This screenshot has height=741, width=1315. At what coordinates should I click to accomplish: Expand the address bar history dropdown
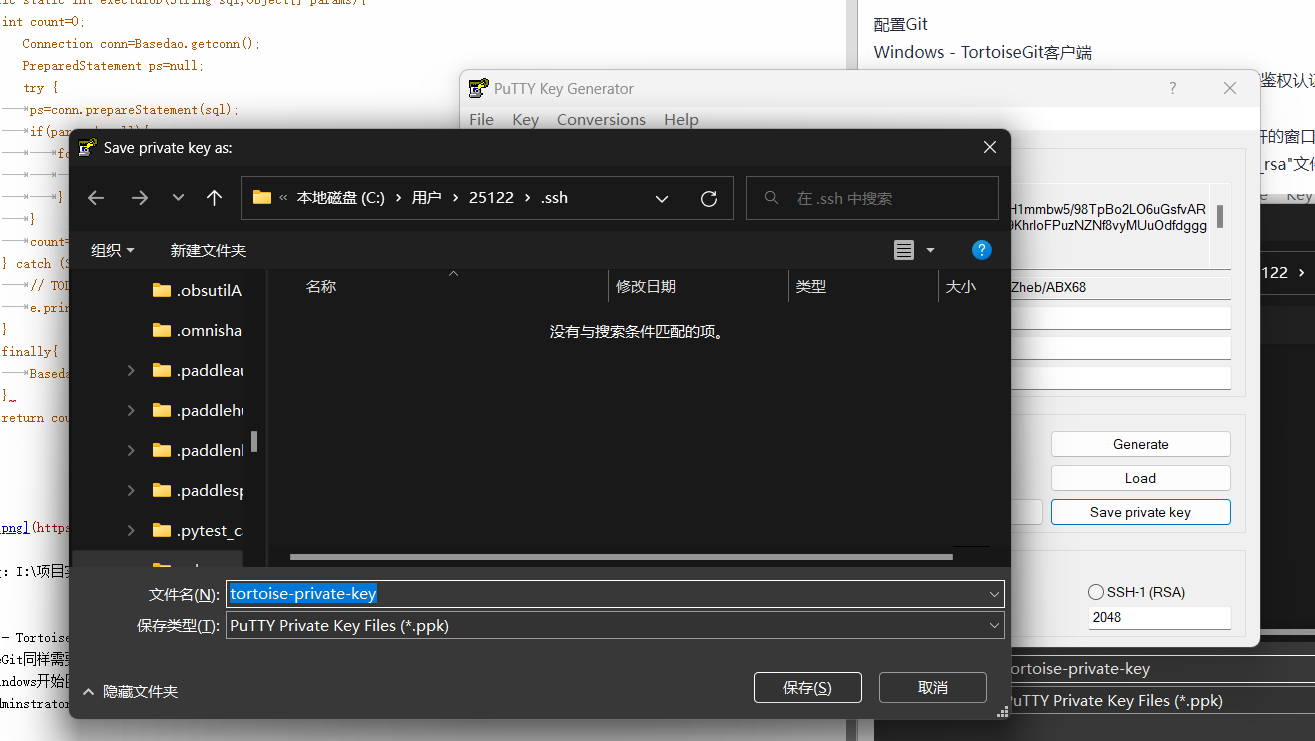click(662, 198)
